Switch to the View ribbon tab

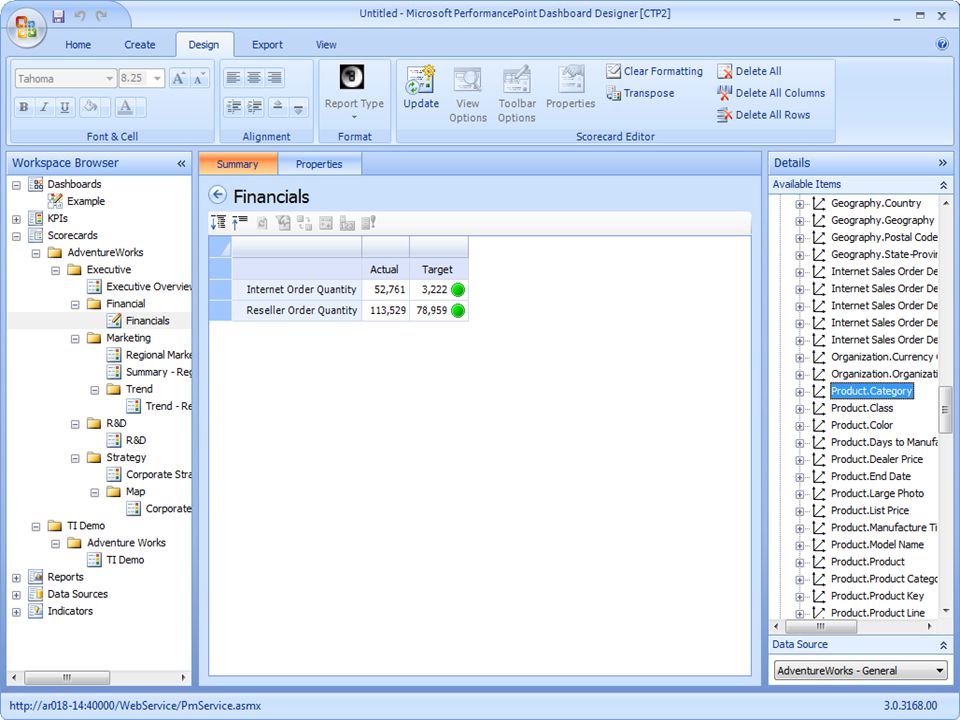pos(326,45)
